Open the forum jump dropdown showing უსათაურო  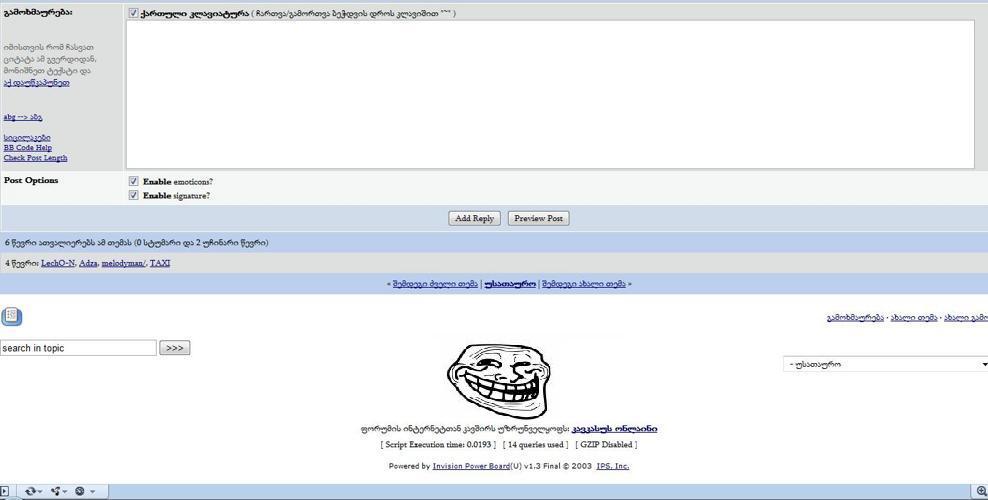coord(885,364)
